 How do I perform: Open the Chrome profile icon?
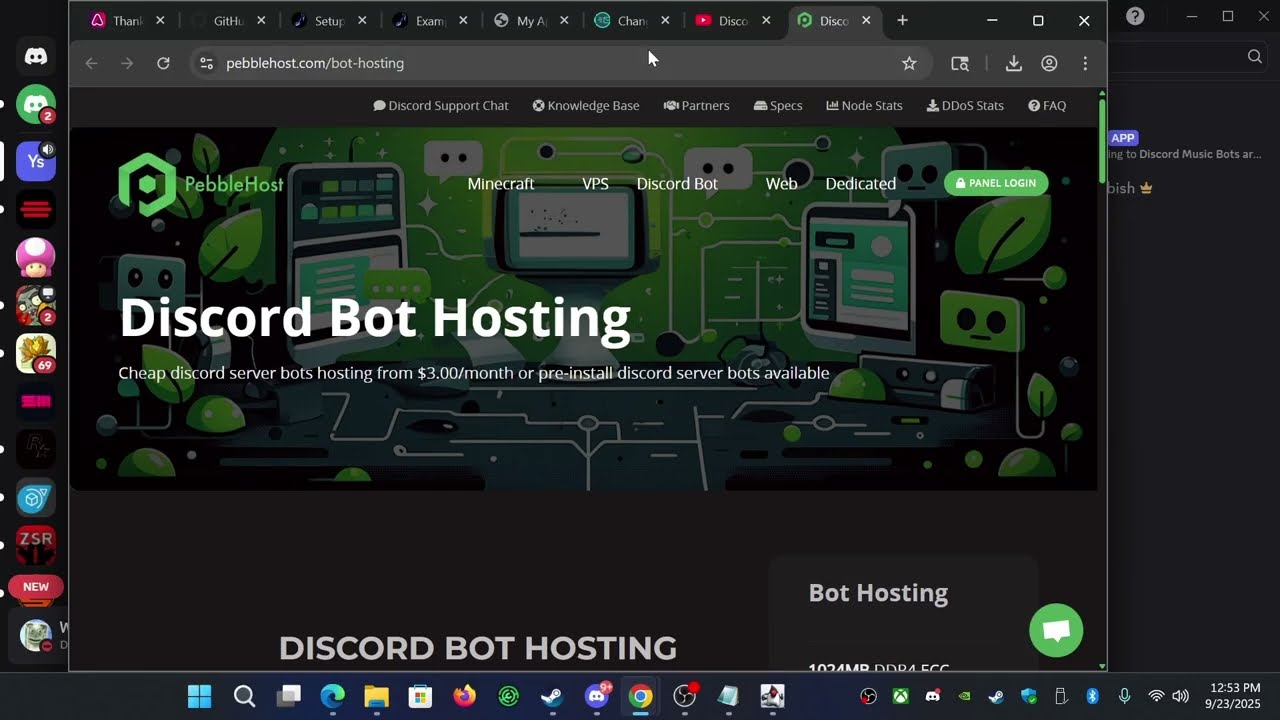click(x=1049, y=63)
